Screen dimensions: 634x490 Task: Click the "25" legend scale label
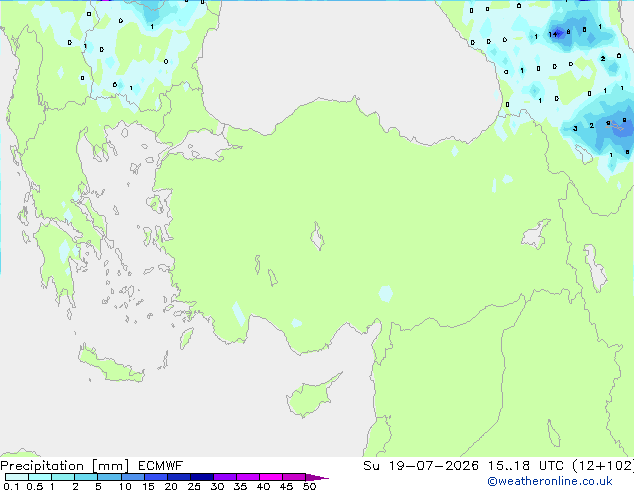pos(194,486)
